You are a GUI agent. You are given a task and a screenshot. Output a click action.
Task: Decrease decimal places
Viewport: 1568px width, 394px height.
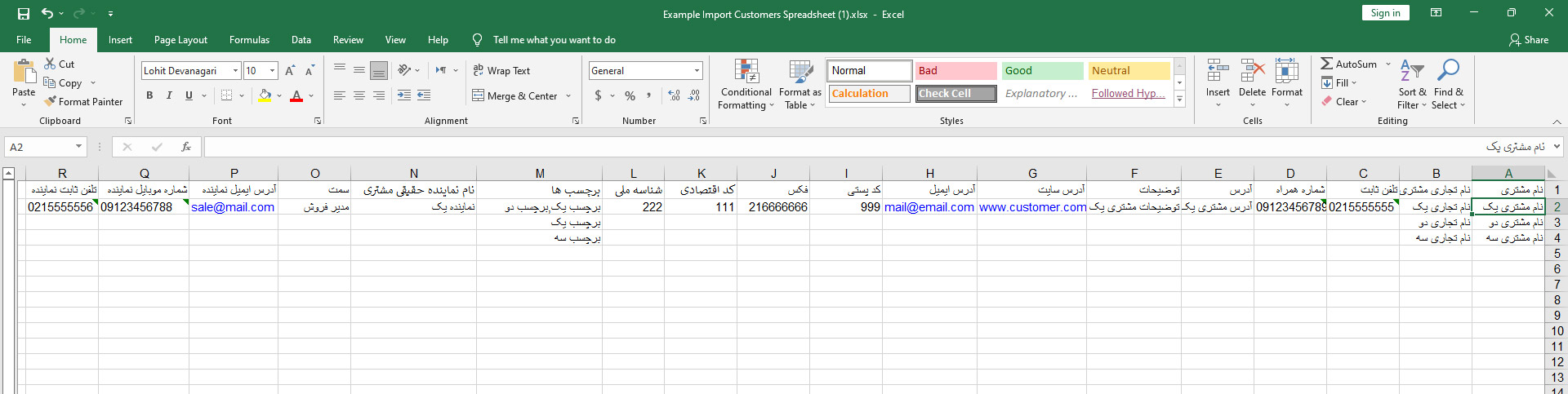(693, 95)
